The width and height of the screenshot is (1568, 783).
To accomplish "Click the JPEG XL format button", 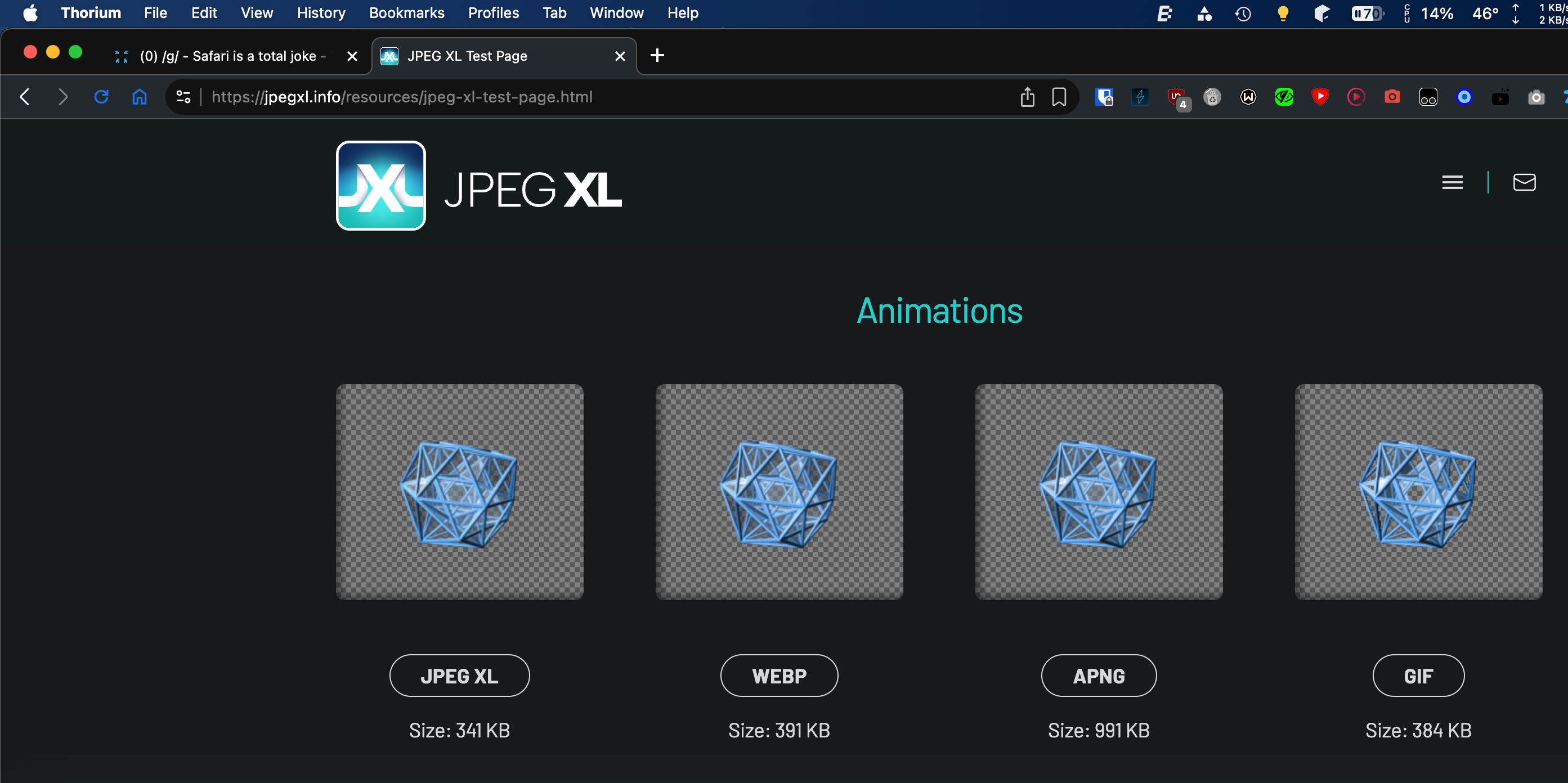I will [x=460, y=676].
